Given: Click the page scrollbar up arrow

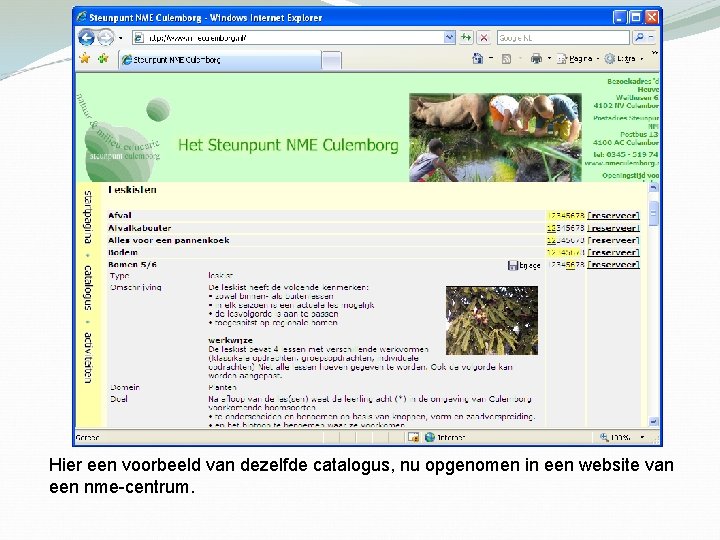Looking at the screenshot, I should (x=653, y=187).
